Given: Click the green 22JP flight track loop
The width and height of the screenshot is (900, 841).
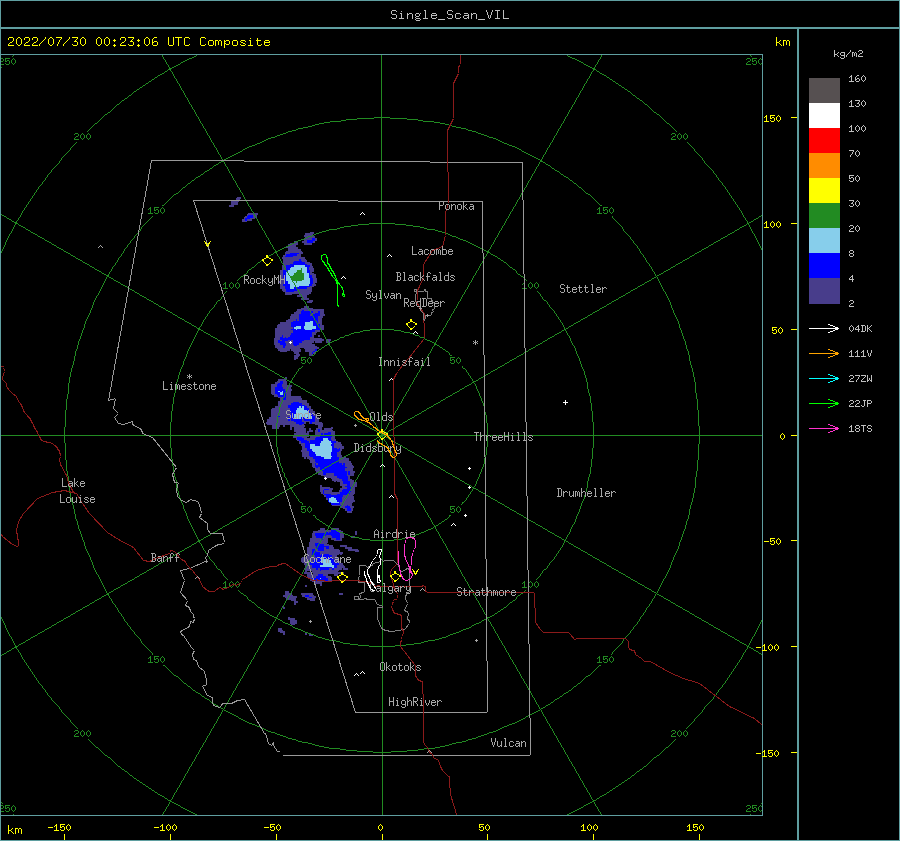Looking at the screenshot, I should (333, 280).
